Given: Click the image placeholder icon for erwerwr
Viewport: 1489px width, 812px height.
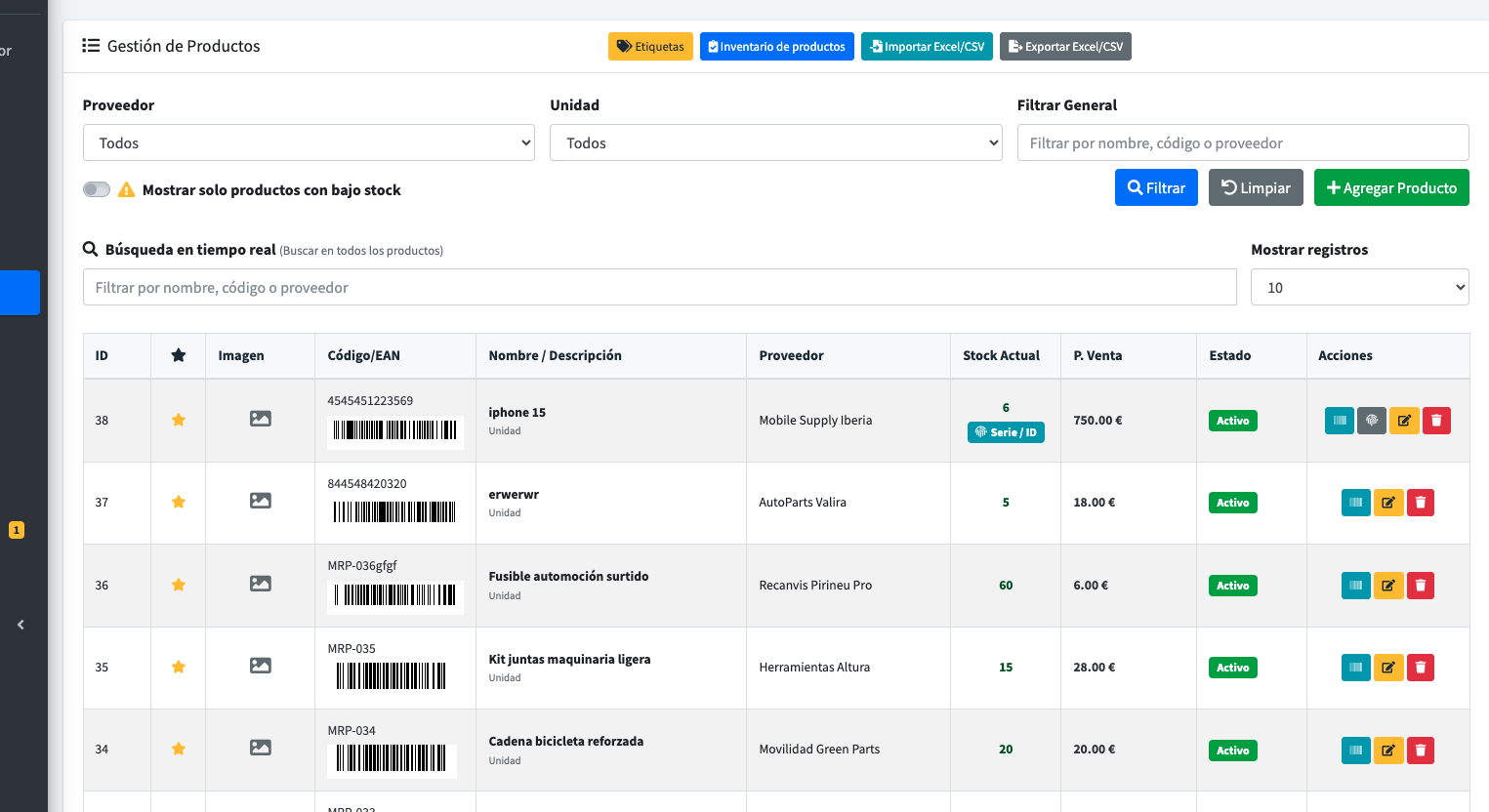Looking at the screenshot, I should pos(261,501).
